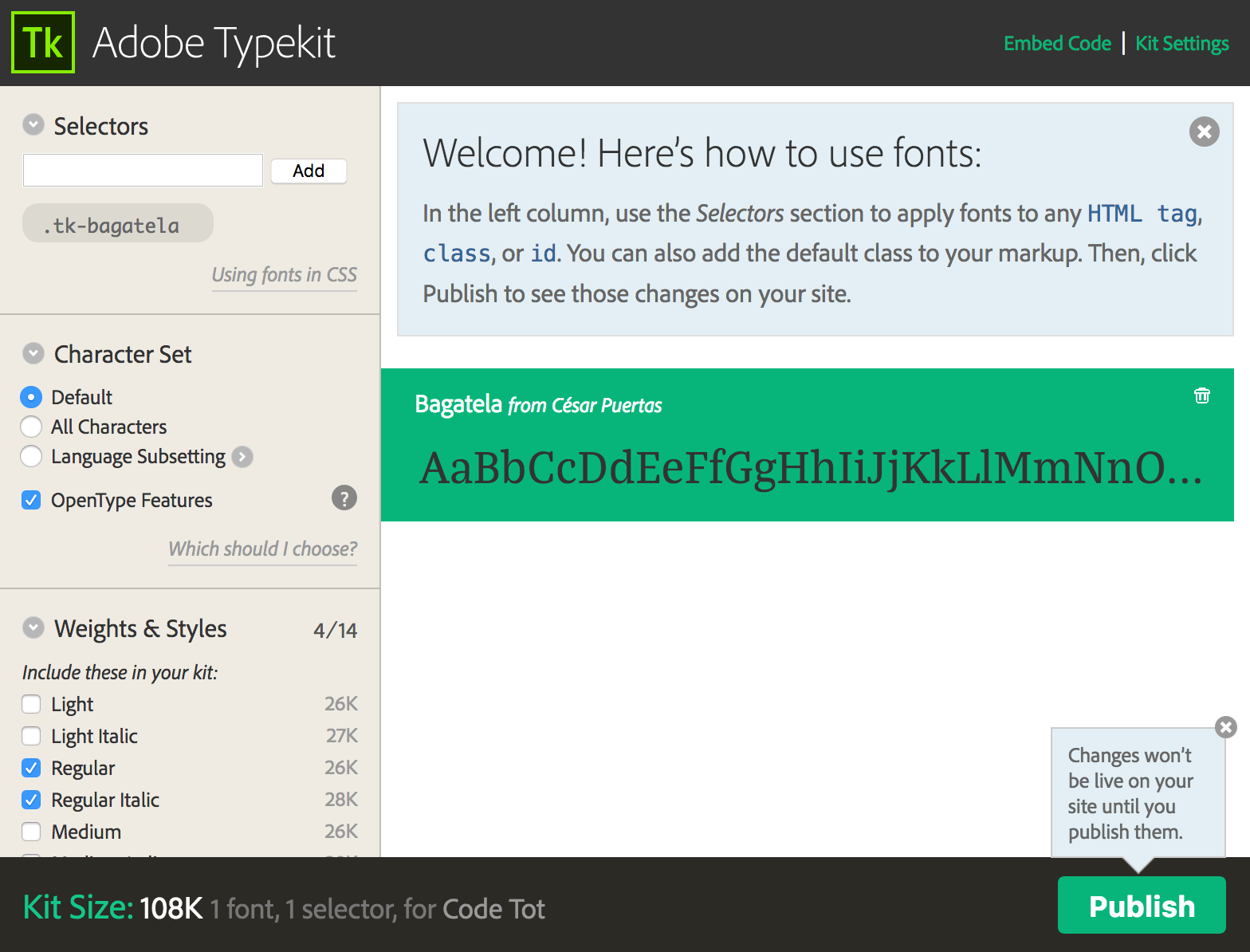
Task: Open OpenType Features help question mark
Action: point(344,498)
